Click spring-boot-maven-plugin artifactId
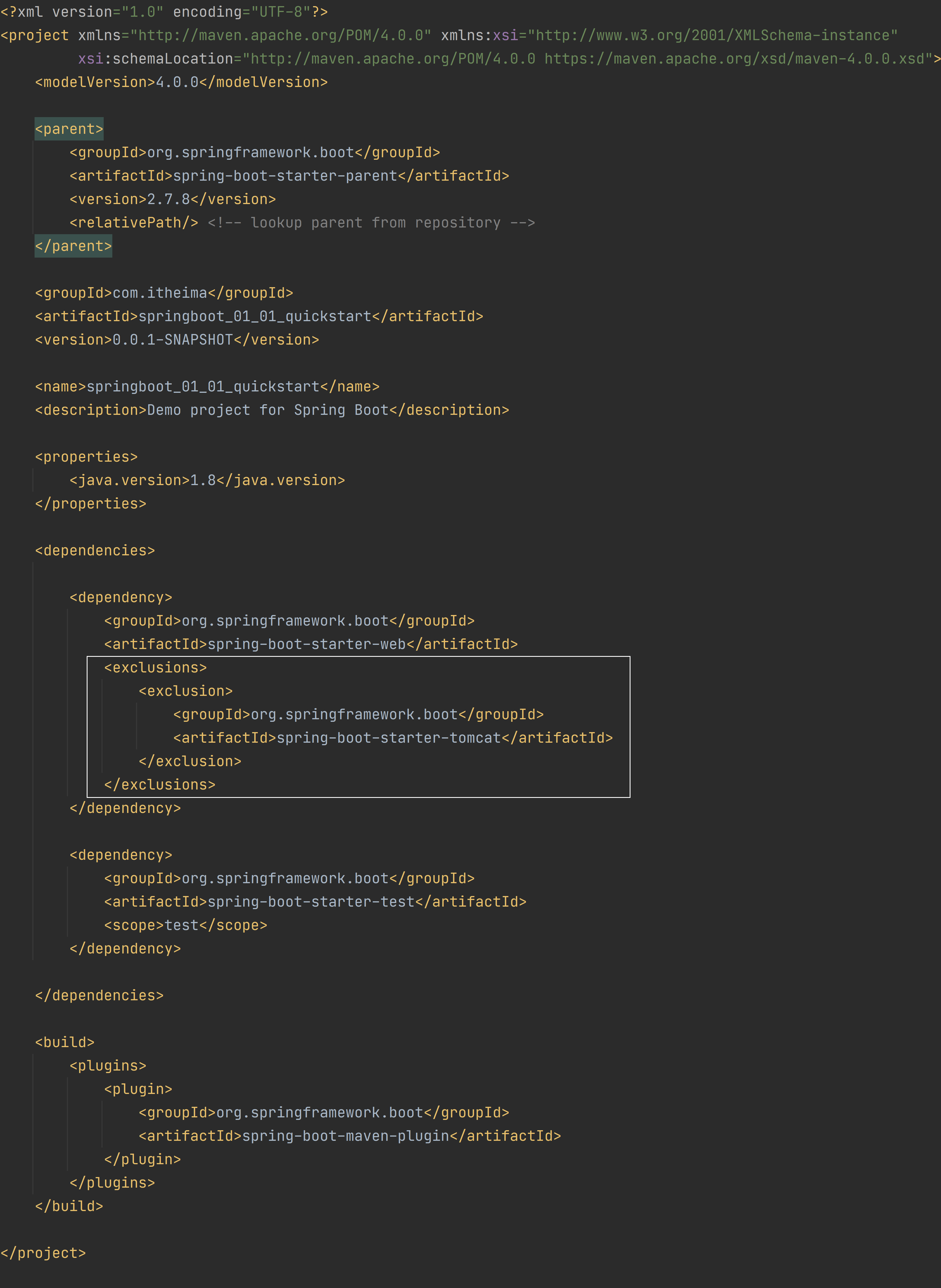 click(x=345, y=1136)
